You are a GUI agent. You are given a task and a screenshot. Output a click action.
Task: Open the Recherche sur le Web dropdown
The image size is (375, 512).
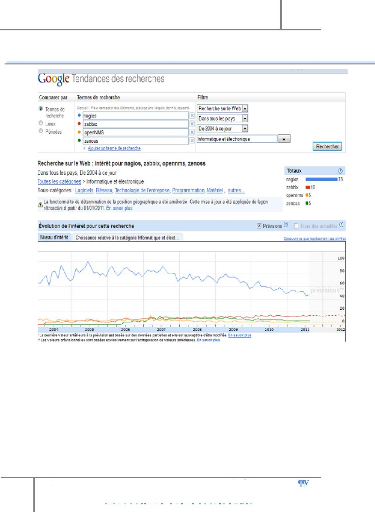pyautogui.click(x=222, y=108)
